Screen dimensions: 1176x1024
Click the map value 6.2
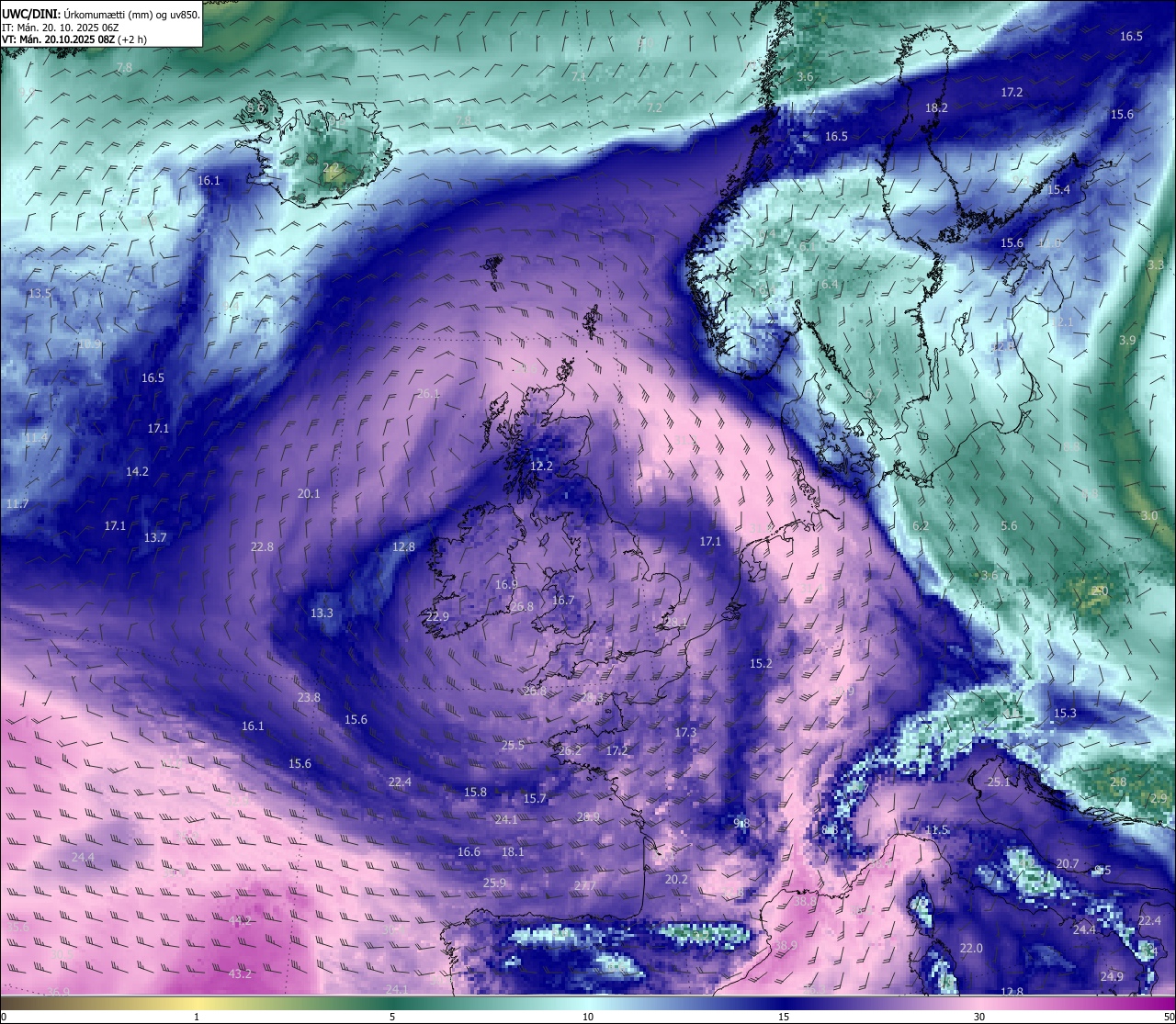(x=921, y=525)
